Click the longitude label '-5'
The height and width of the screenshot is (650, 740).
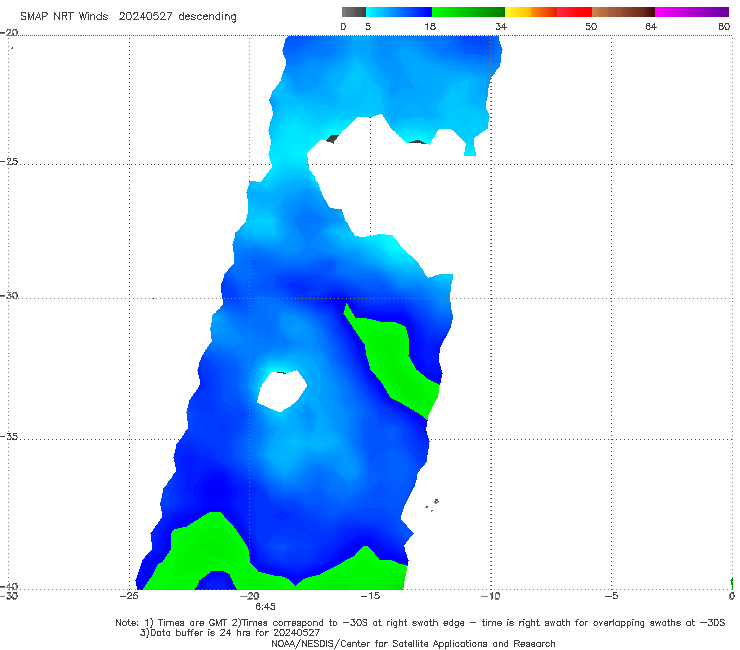[x=611, y=596]
